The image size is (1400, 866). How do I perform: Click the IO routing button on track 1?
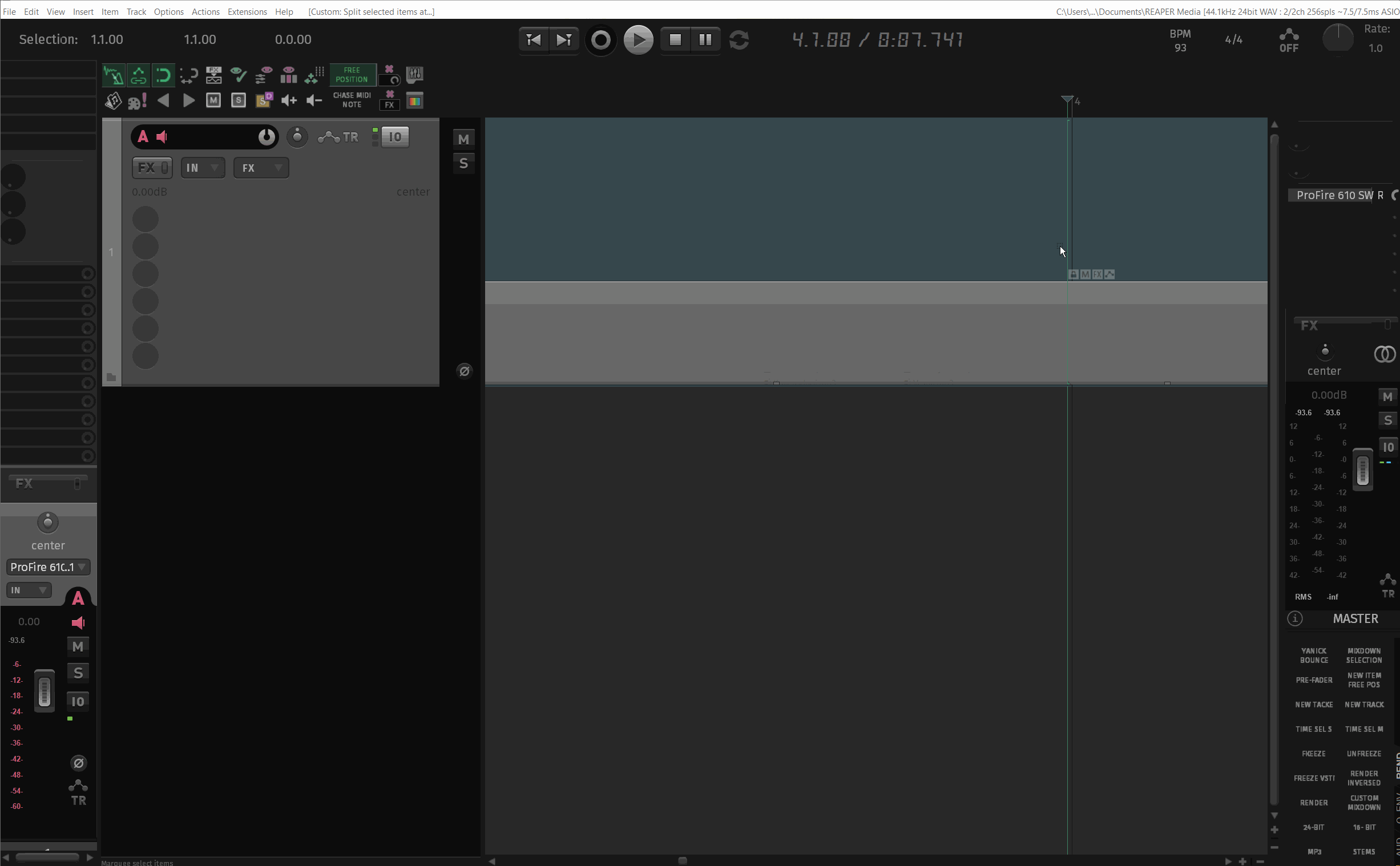[395, 137]
